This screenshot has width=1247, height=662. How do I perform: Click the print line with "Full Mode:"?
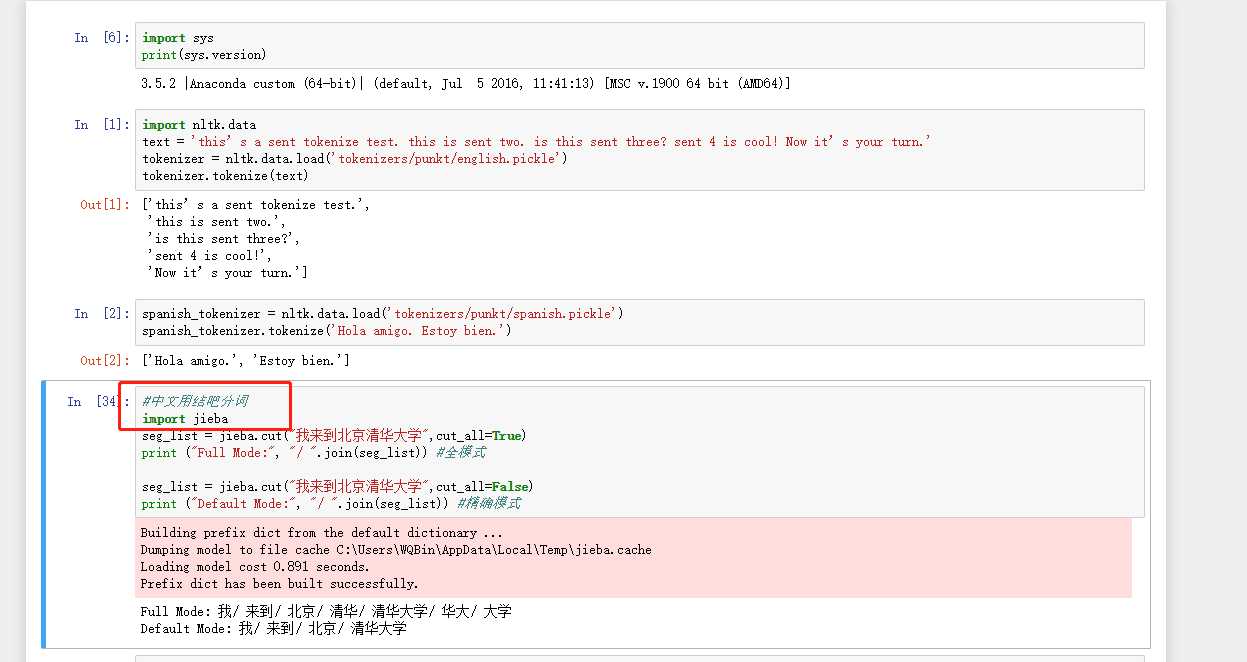[314, 452]
